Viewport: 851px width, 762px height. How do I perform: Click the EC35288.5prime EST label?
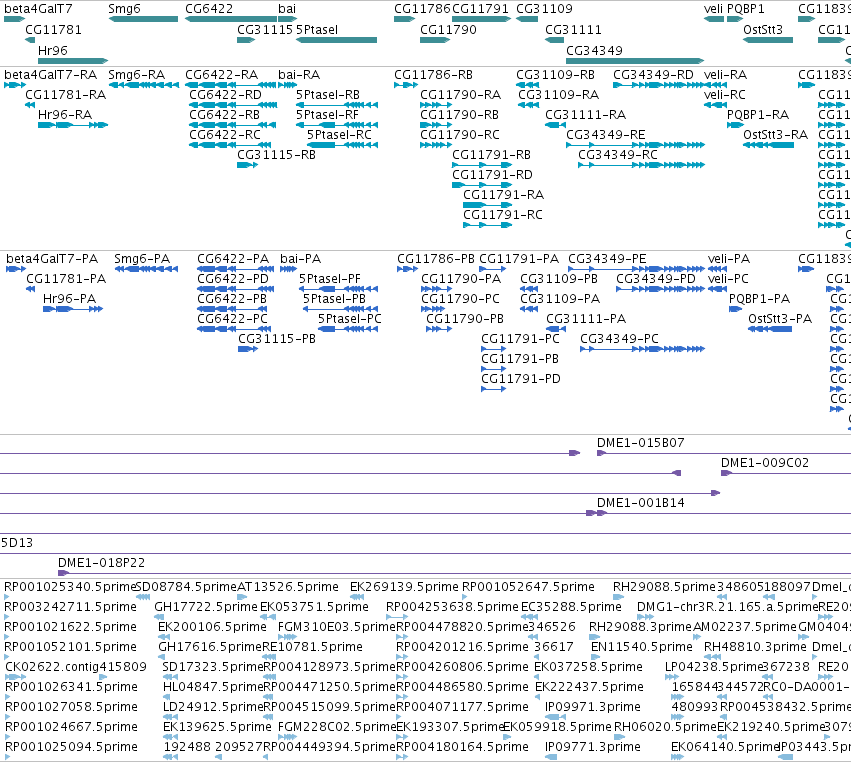[571, 606]
